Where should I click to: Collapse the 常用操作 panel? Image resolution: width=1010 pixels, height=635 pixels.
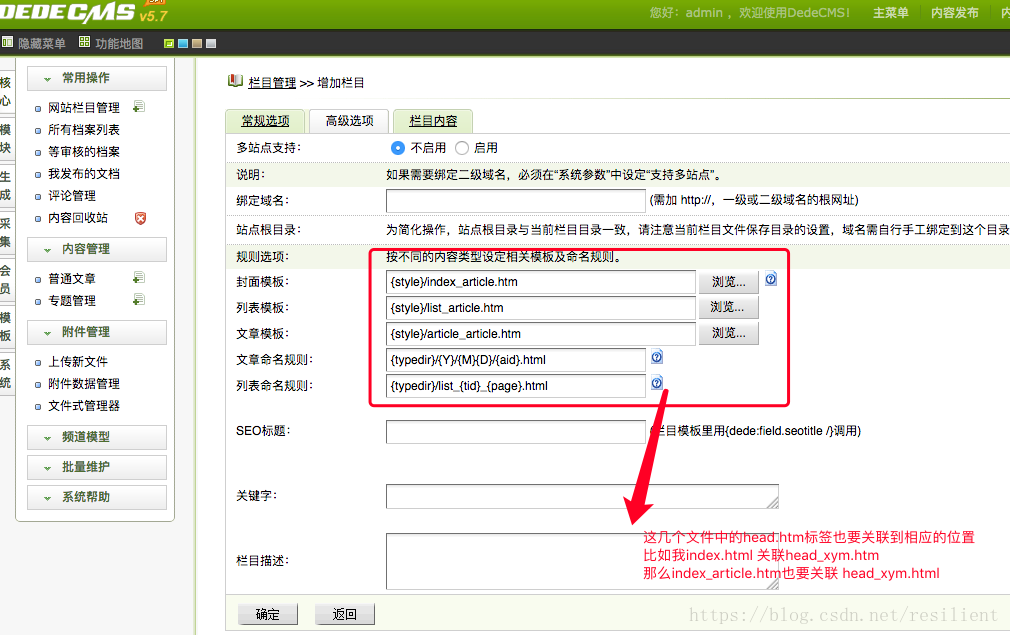pyautogui.click(x=96, y=78)
